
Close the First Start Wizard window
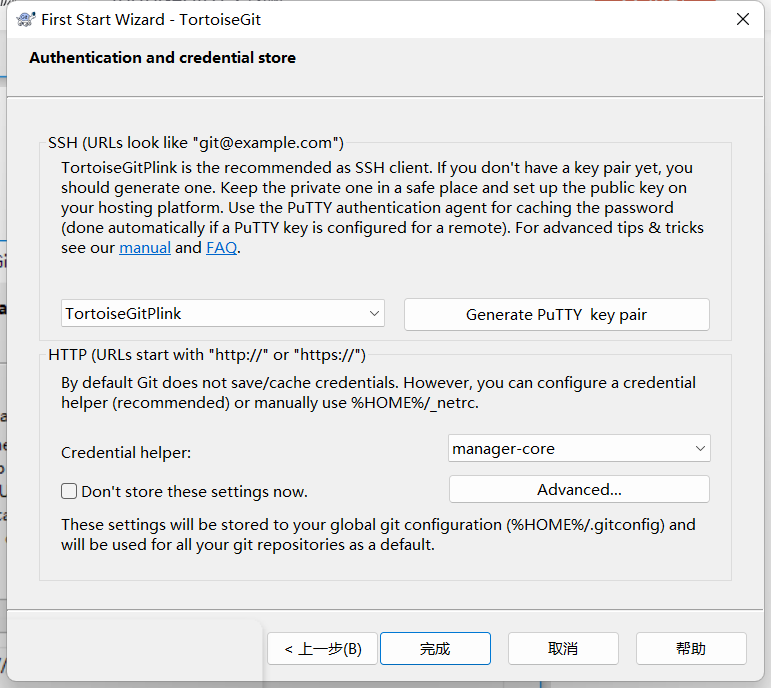coord(742,19)
